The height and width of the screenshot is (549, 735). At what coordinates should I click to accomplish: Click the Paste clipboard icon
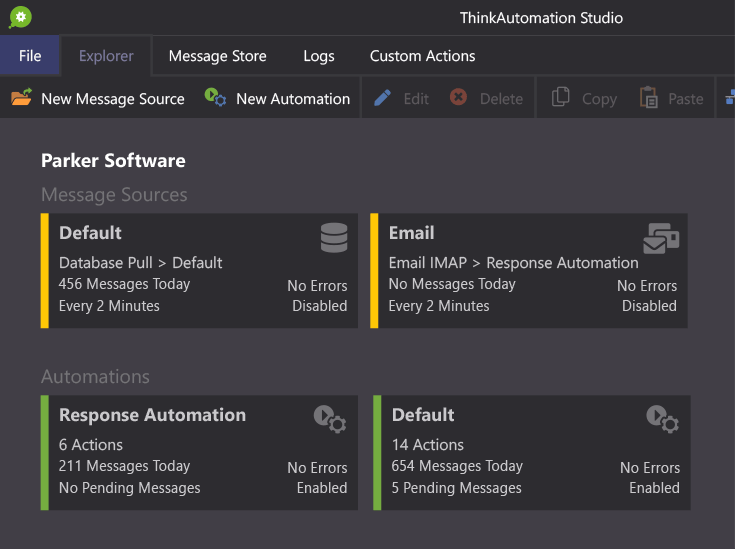pos(649,98)
